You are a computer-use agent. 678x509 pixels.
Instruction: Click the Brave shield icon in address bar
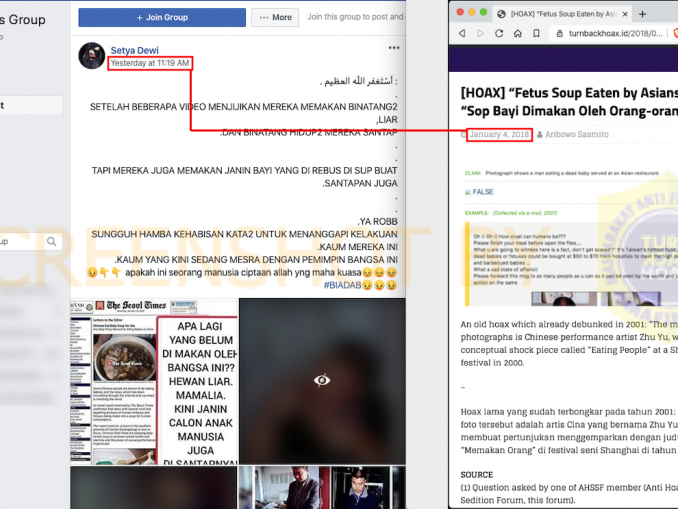coord(675,33)
